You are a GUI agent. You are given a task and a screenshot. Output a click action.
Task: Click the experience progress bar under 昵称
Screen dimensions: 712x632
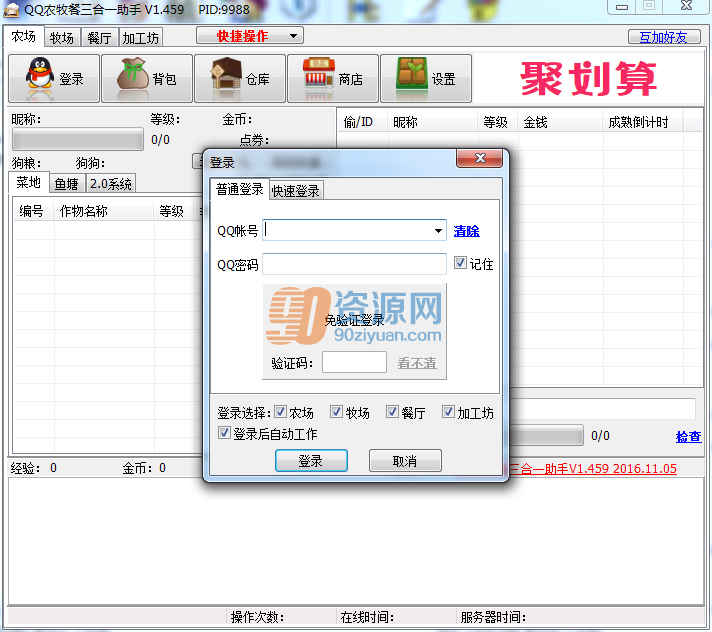78,139
